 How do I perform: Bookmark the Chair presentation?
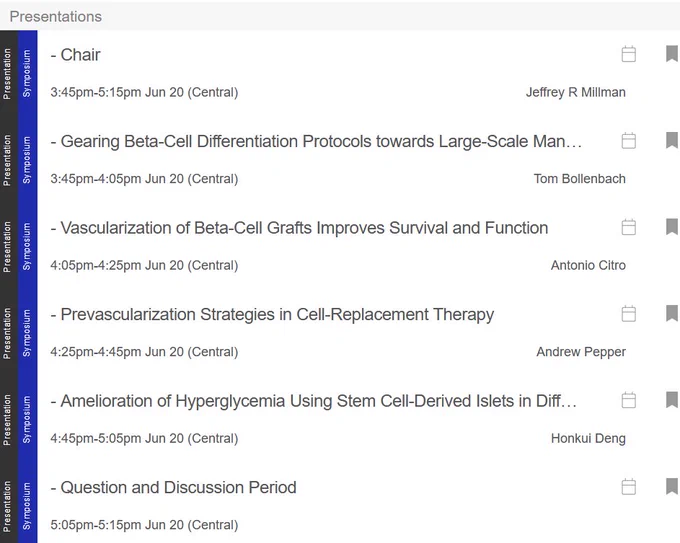[x=672, y=54]
